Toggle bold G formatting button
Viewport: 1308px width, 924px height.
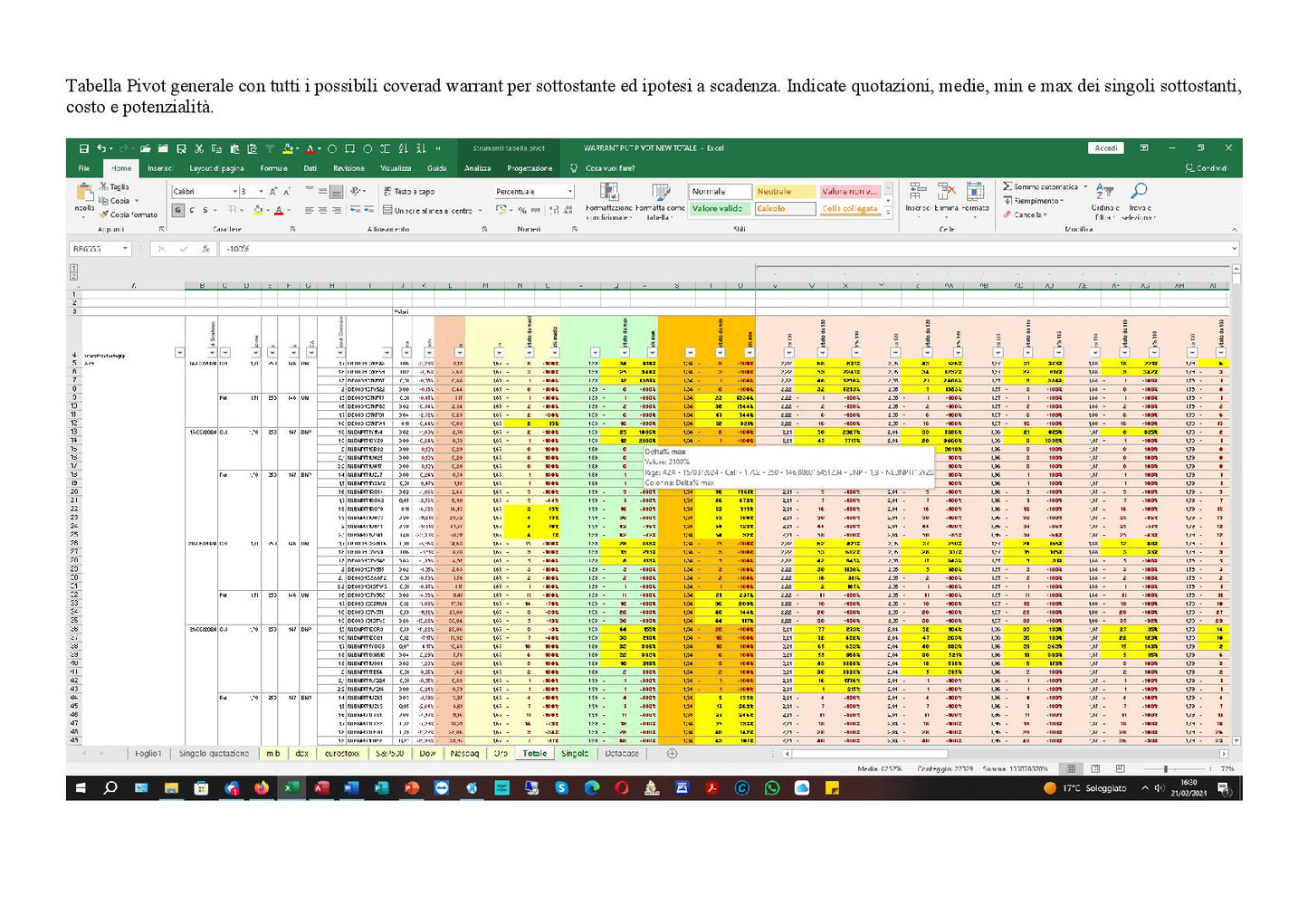coord(178,210)
